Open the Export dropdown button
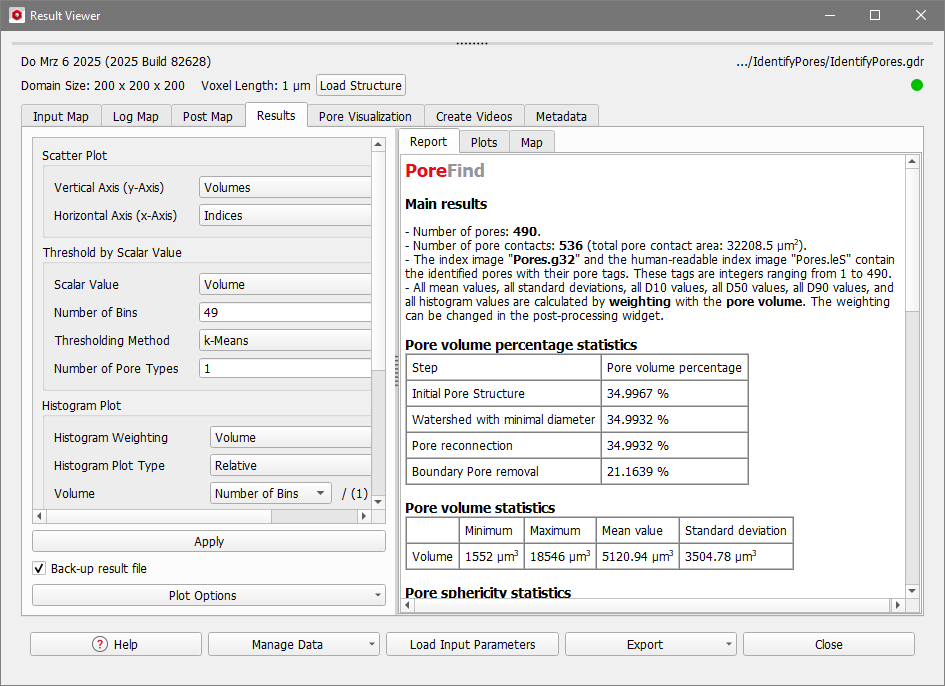The height and width of the screenshot is (686, 945). point(650,644)
